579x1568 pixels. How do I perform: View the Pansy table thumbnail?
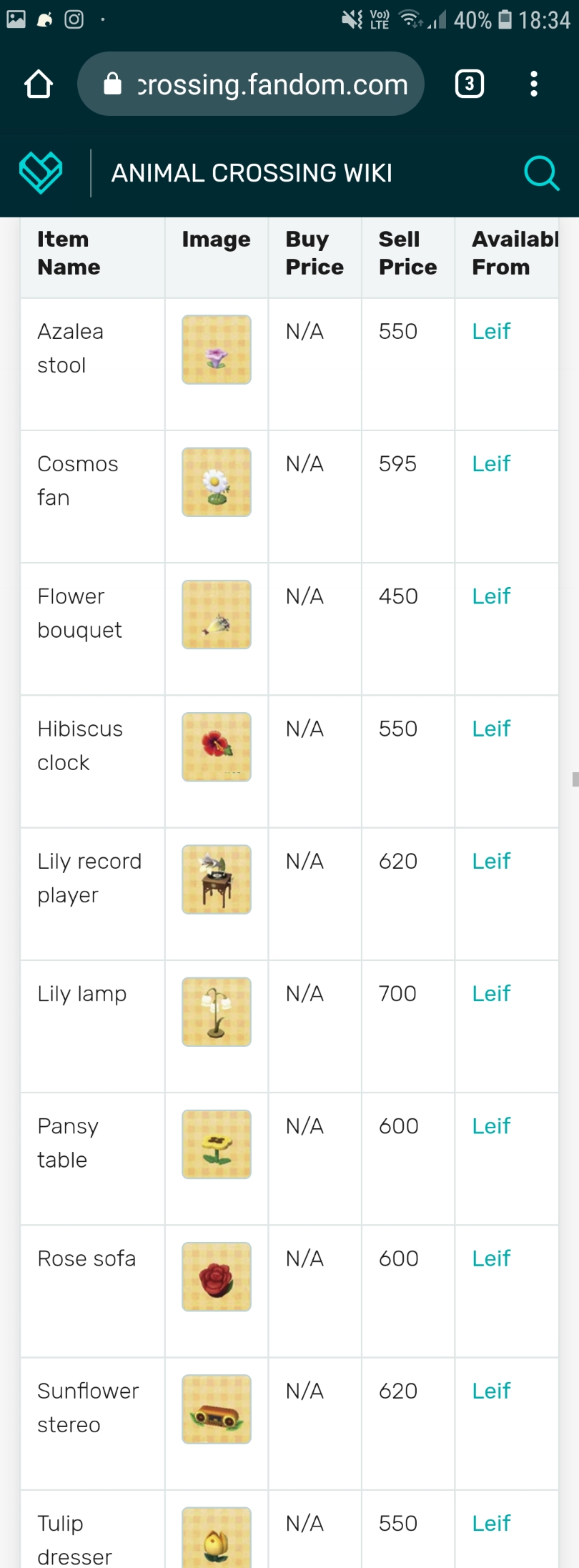click(x=217, y=1144)
